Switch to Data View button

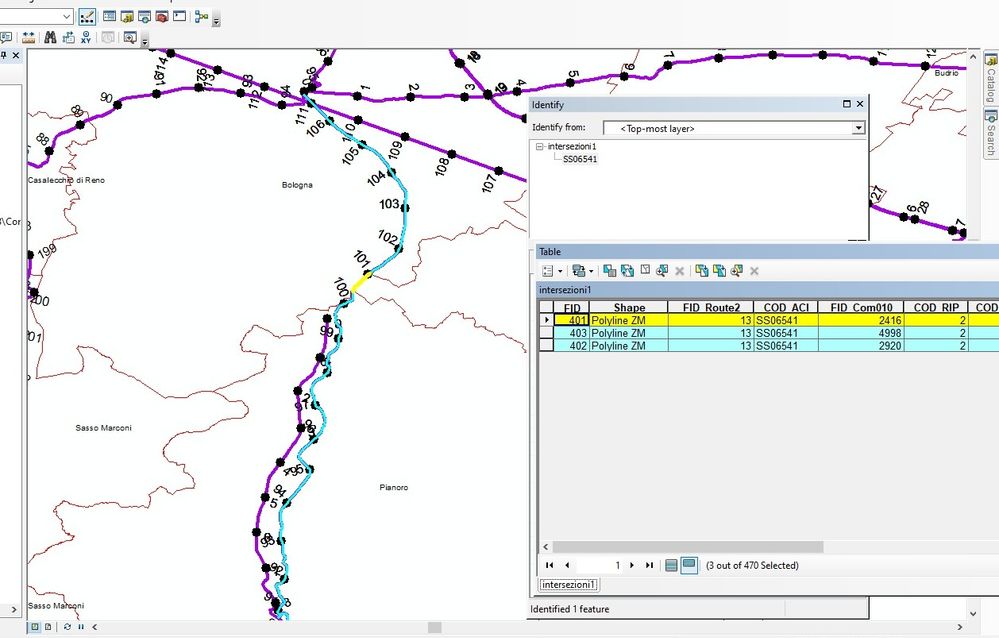(x=35, y=627)
